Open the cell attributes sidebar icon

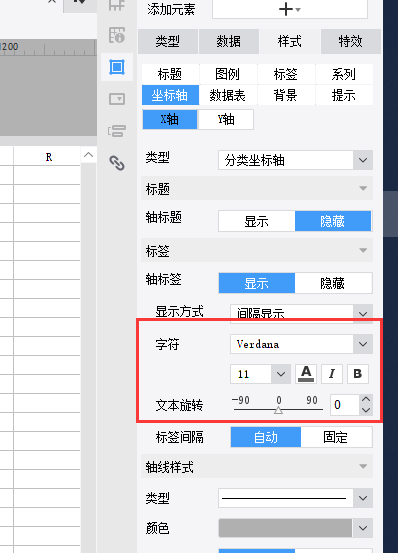[x=117, y=35]
